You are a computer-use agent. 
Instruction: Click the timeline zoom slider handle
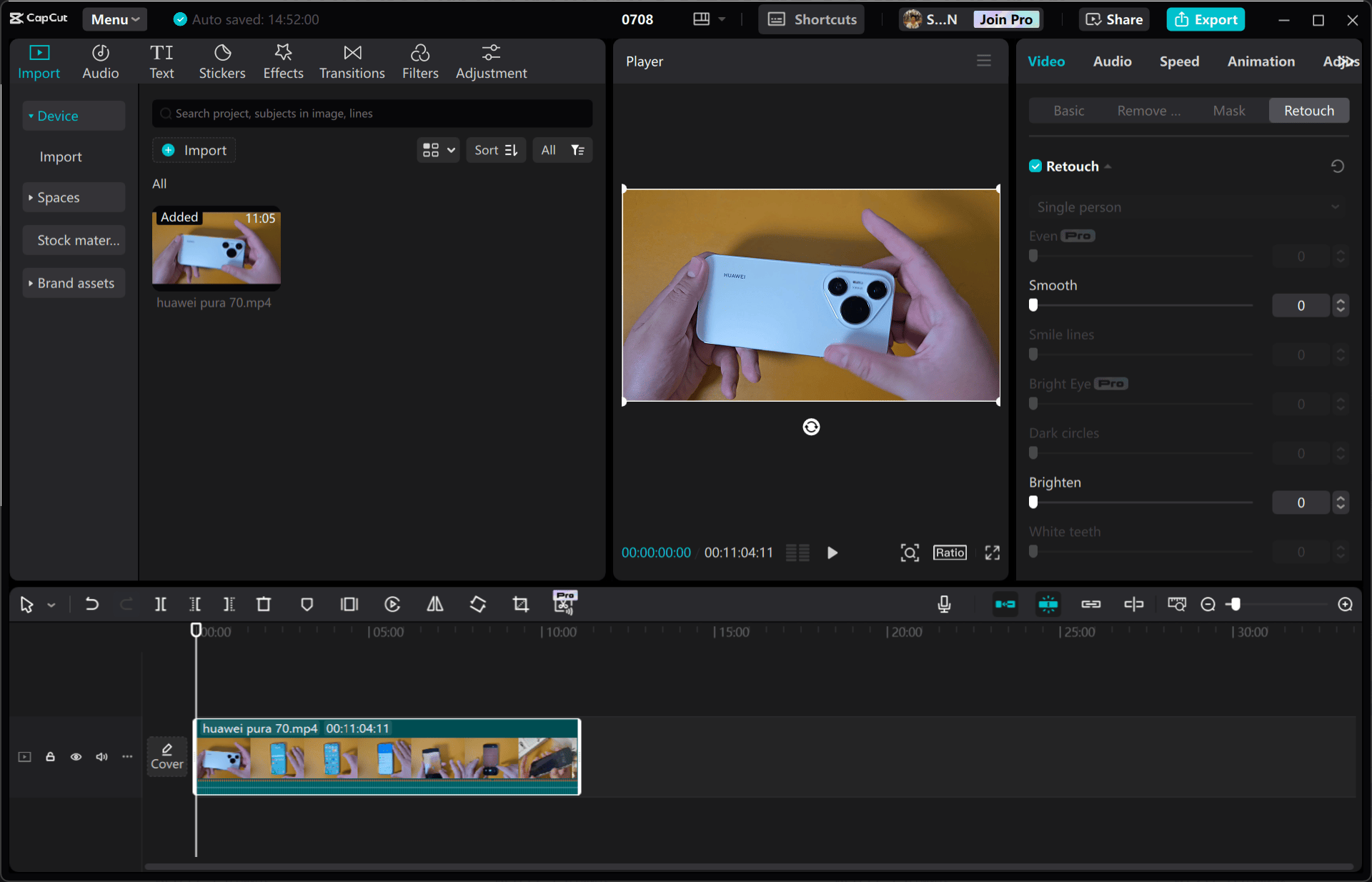1236,605
